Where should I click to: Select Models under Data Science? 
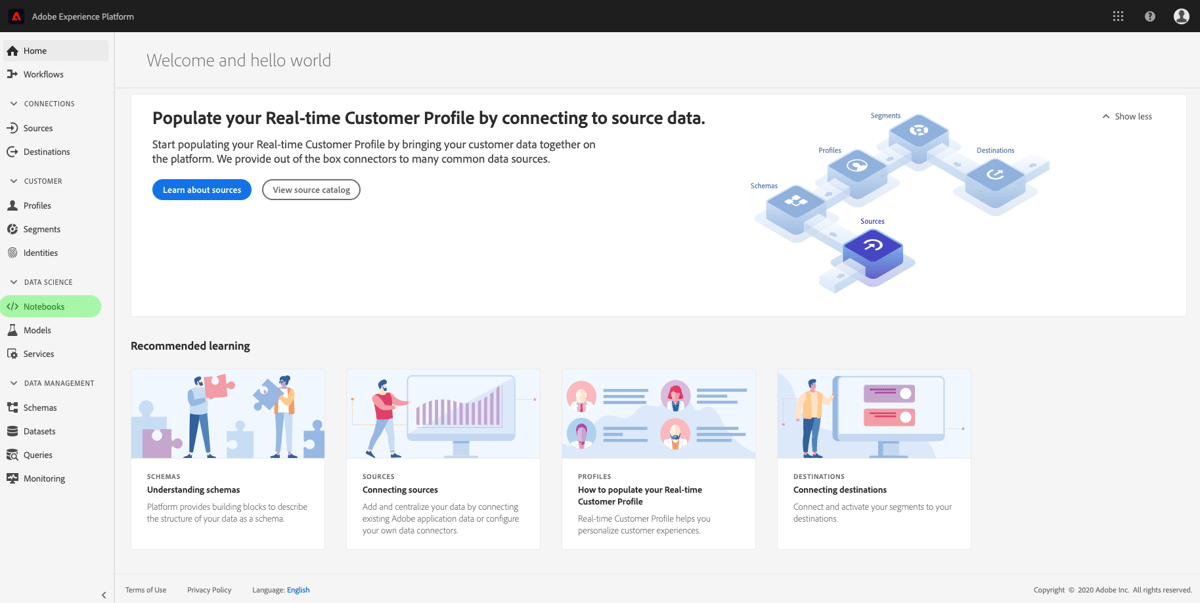(35, 330)
